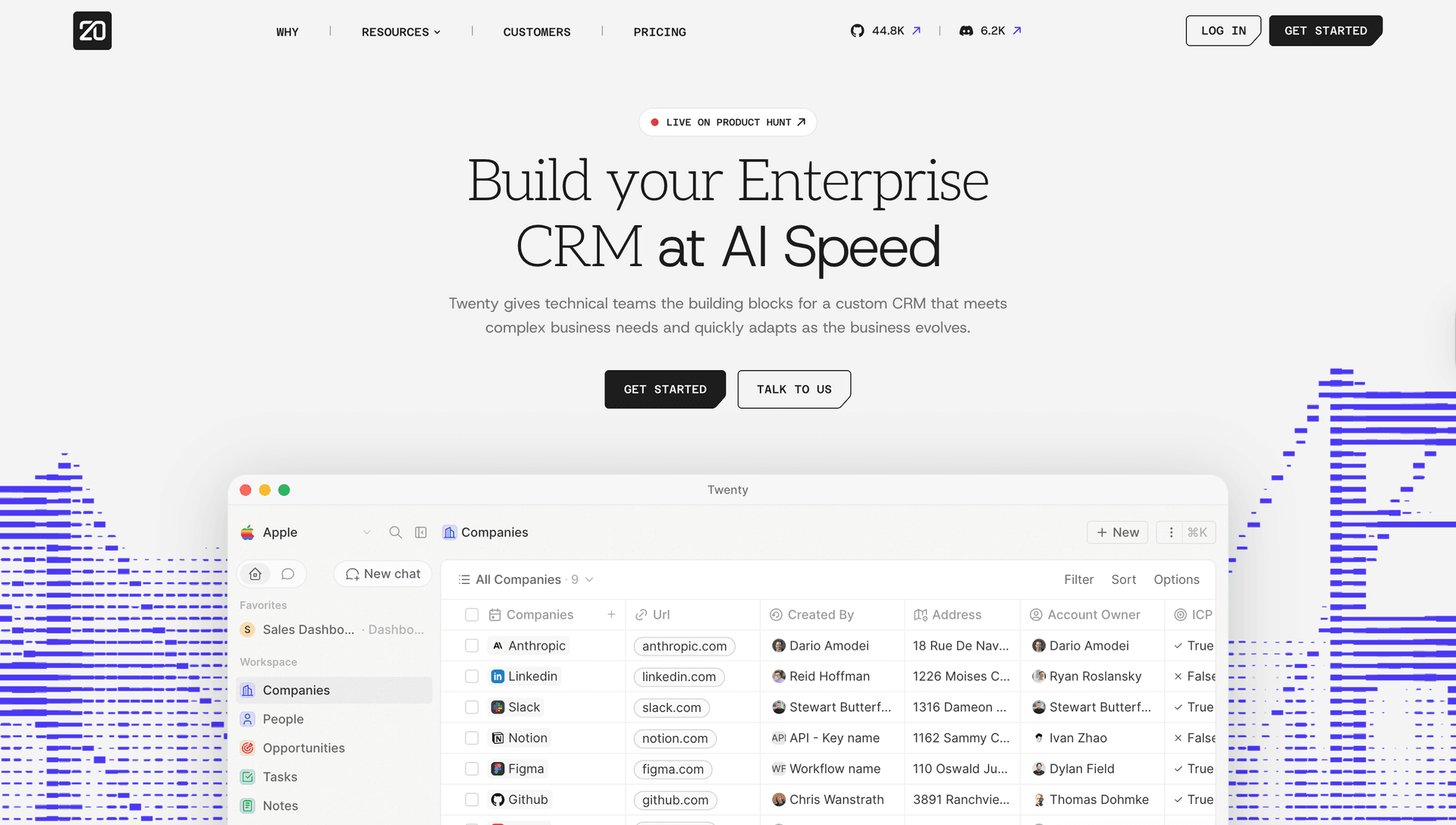Check the Notion row checkbox
Screen dimensions: 1456x825
472,738
